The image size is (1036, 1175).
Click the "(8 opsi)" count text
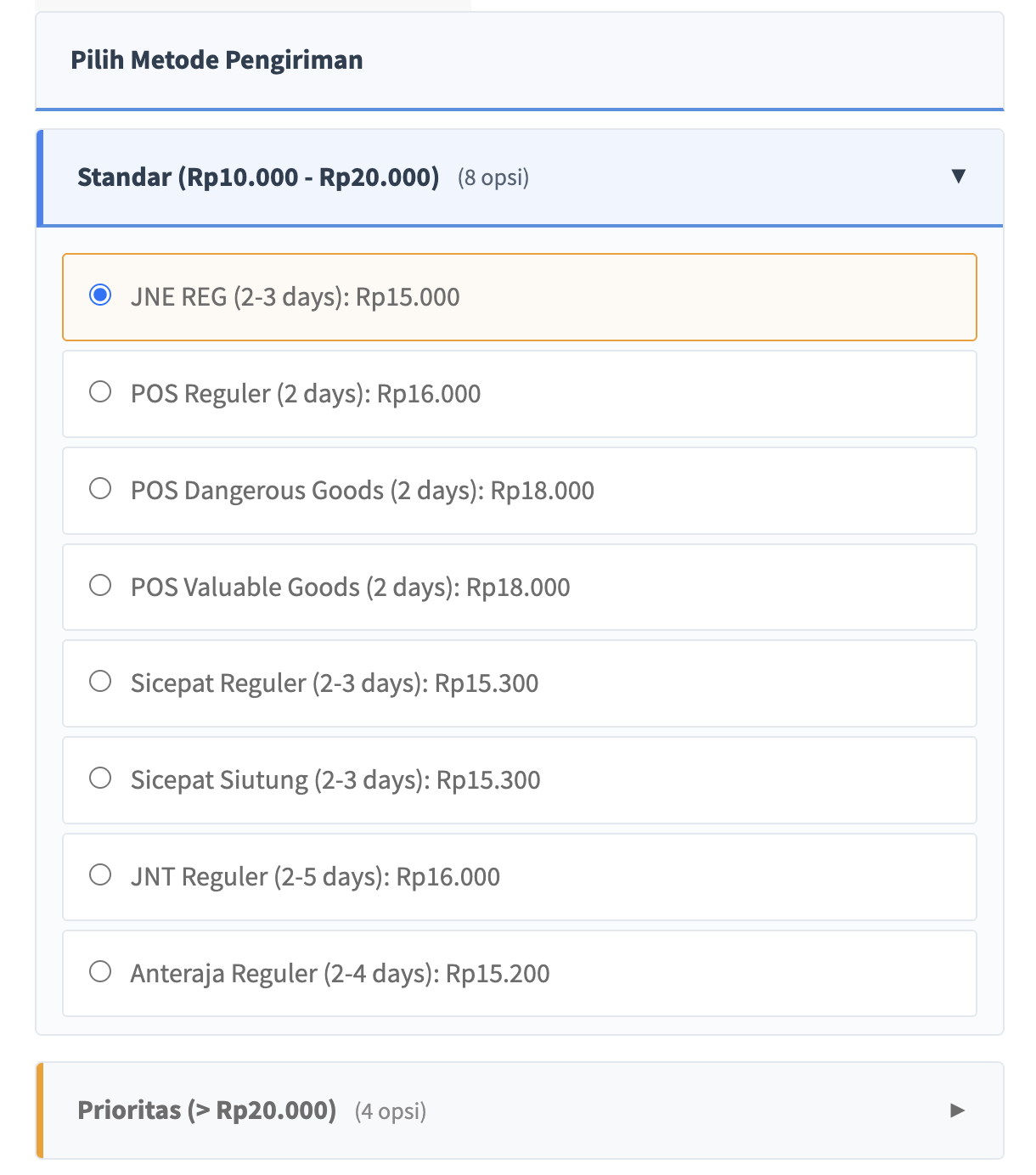(x=493, y=178)
